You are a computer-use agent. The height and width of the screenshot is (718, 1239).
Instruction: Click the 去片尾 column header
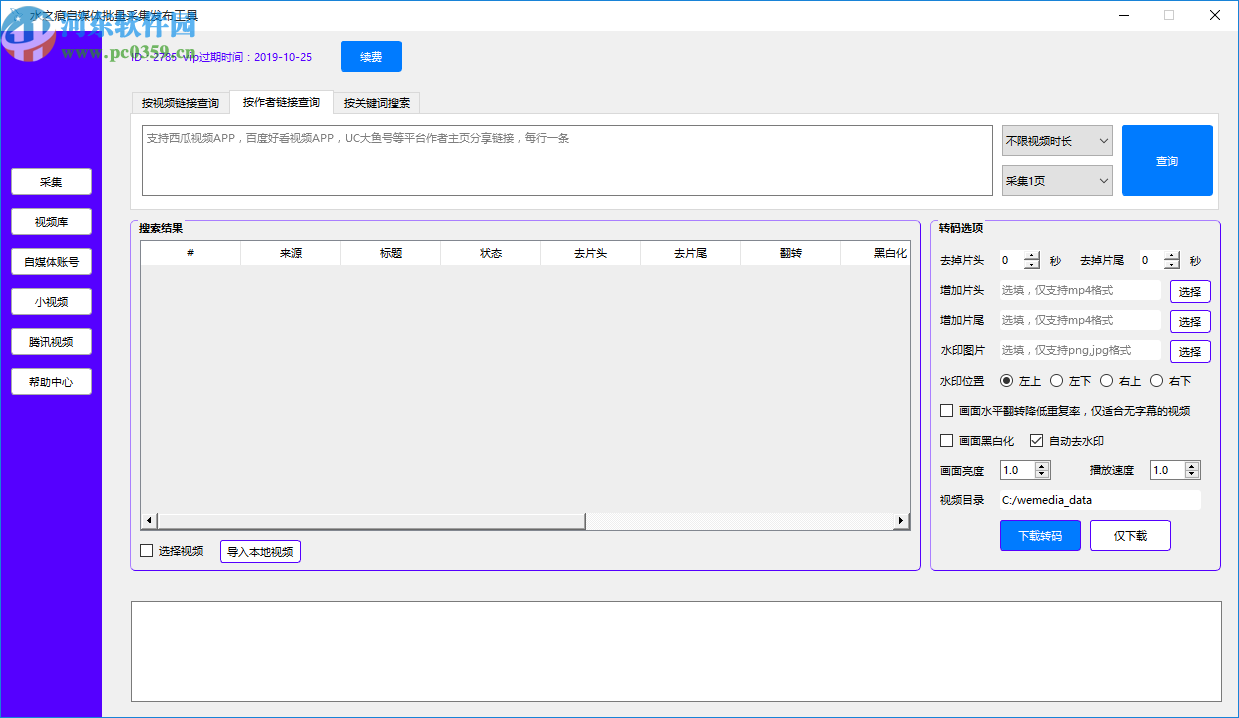pyautogui.click(x=691, y=254)
